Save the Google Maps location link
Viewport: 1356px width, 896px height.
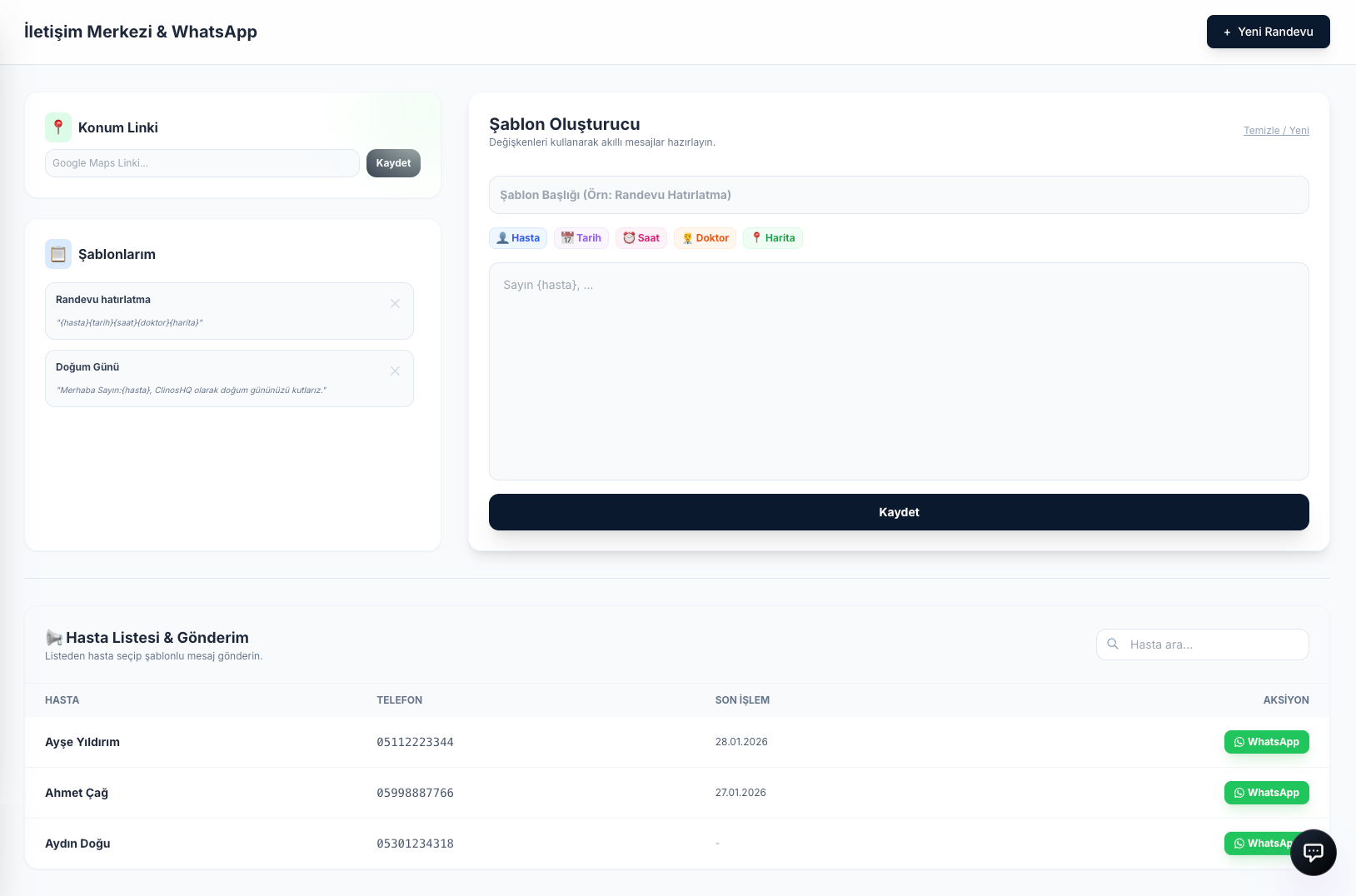click(393, 163)
